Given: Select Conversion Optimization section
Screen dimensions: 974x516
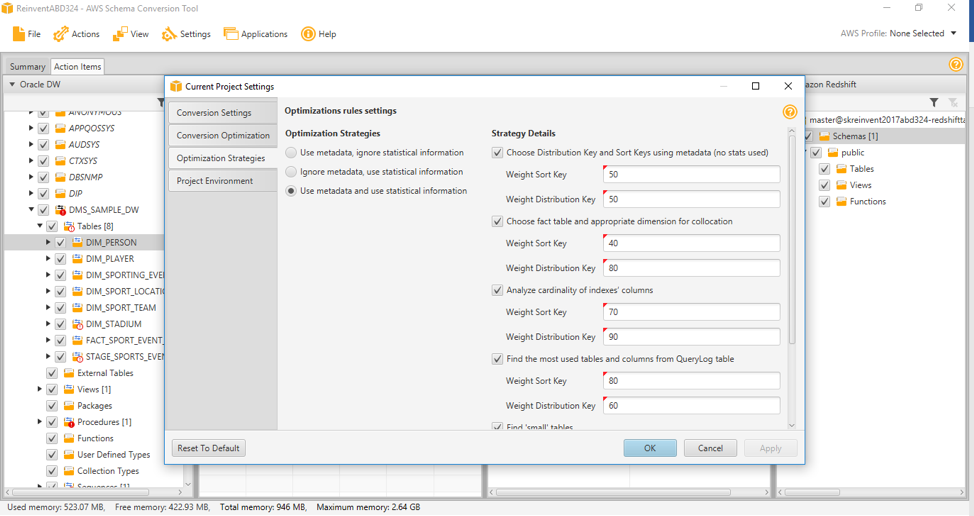Looking at the screenshot, I should [x=222, y=135].
